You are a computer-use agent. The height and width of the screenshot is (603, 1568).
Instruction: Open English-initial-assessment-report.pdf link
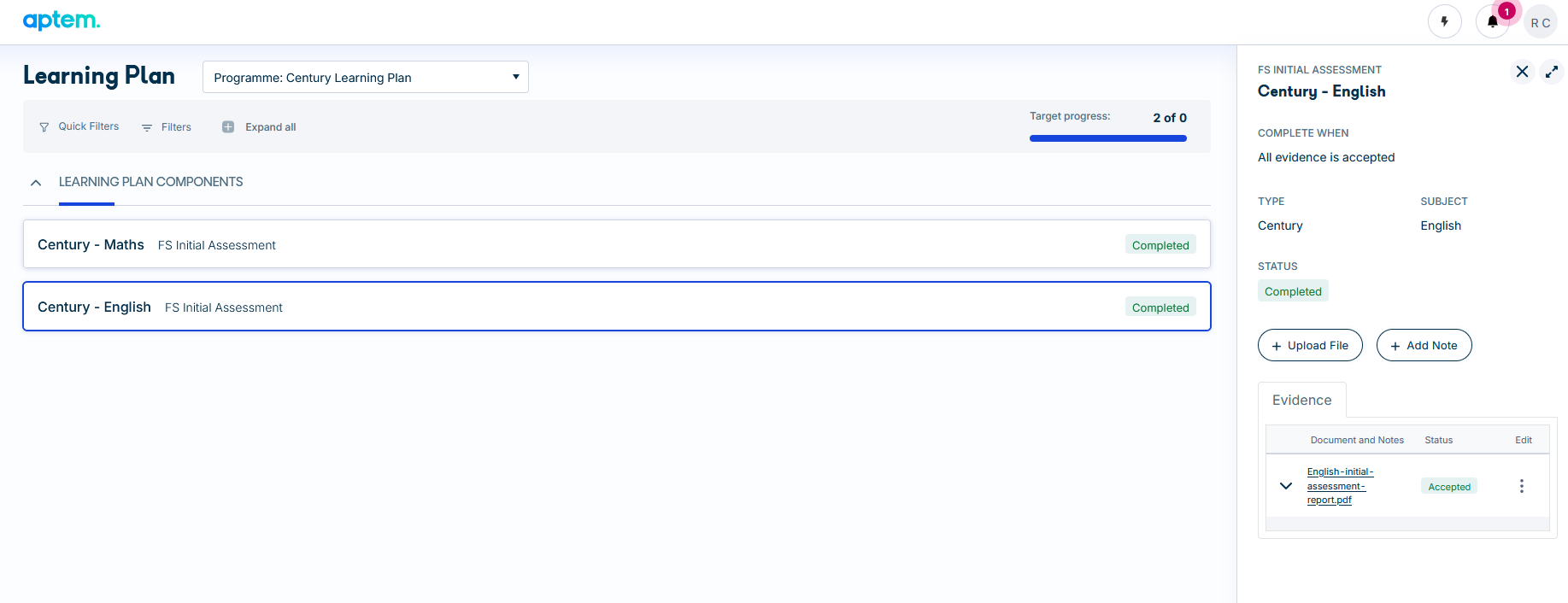click(x=1339, y=486)
